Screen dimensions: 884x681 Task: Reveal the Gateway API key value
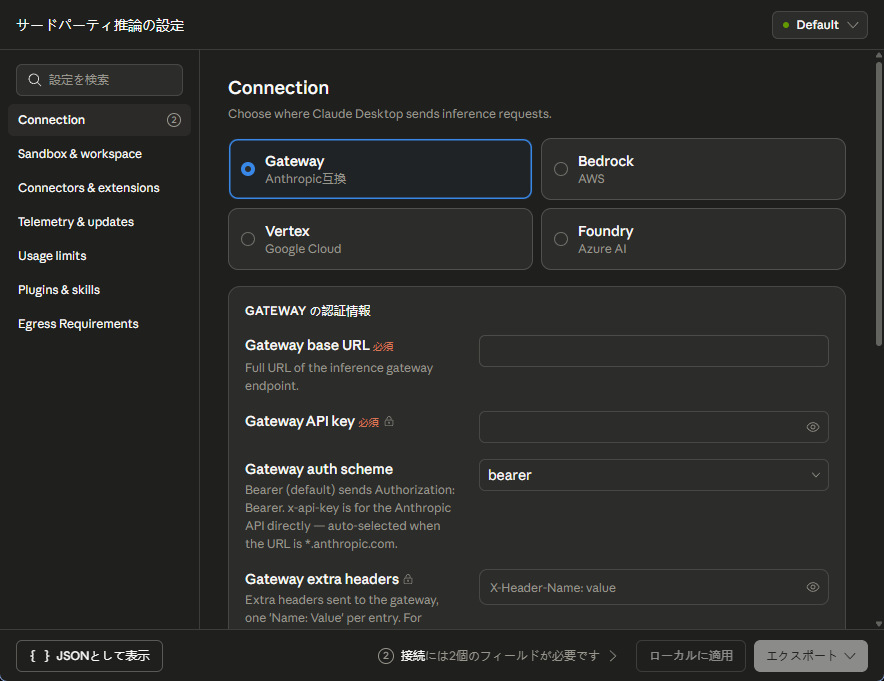[x=812, y=427]
